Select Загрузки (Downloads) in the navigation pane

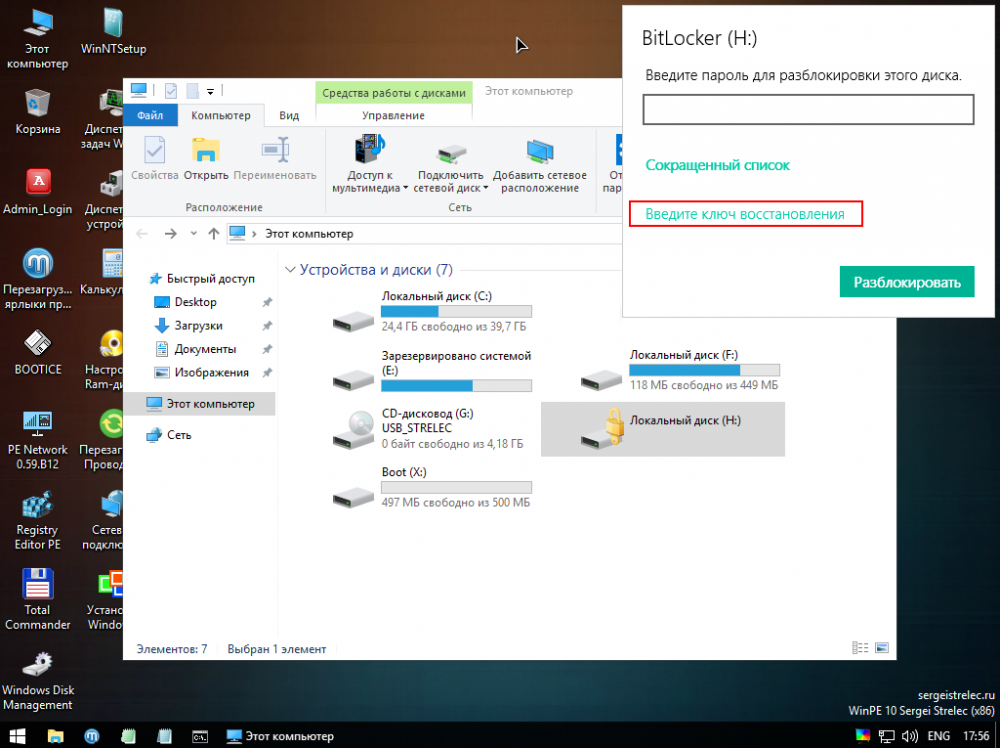198,326
